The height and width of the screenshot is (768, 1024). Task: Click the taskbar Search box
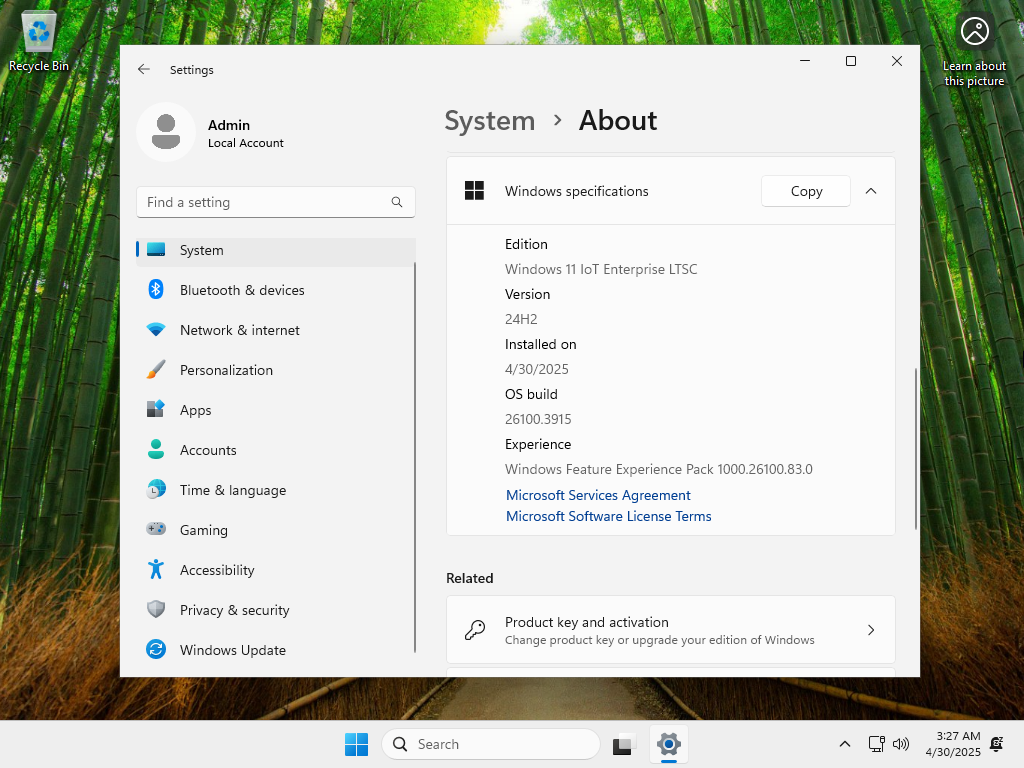point(491,744)
